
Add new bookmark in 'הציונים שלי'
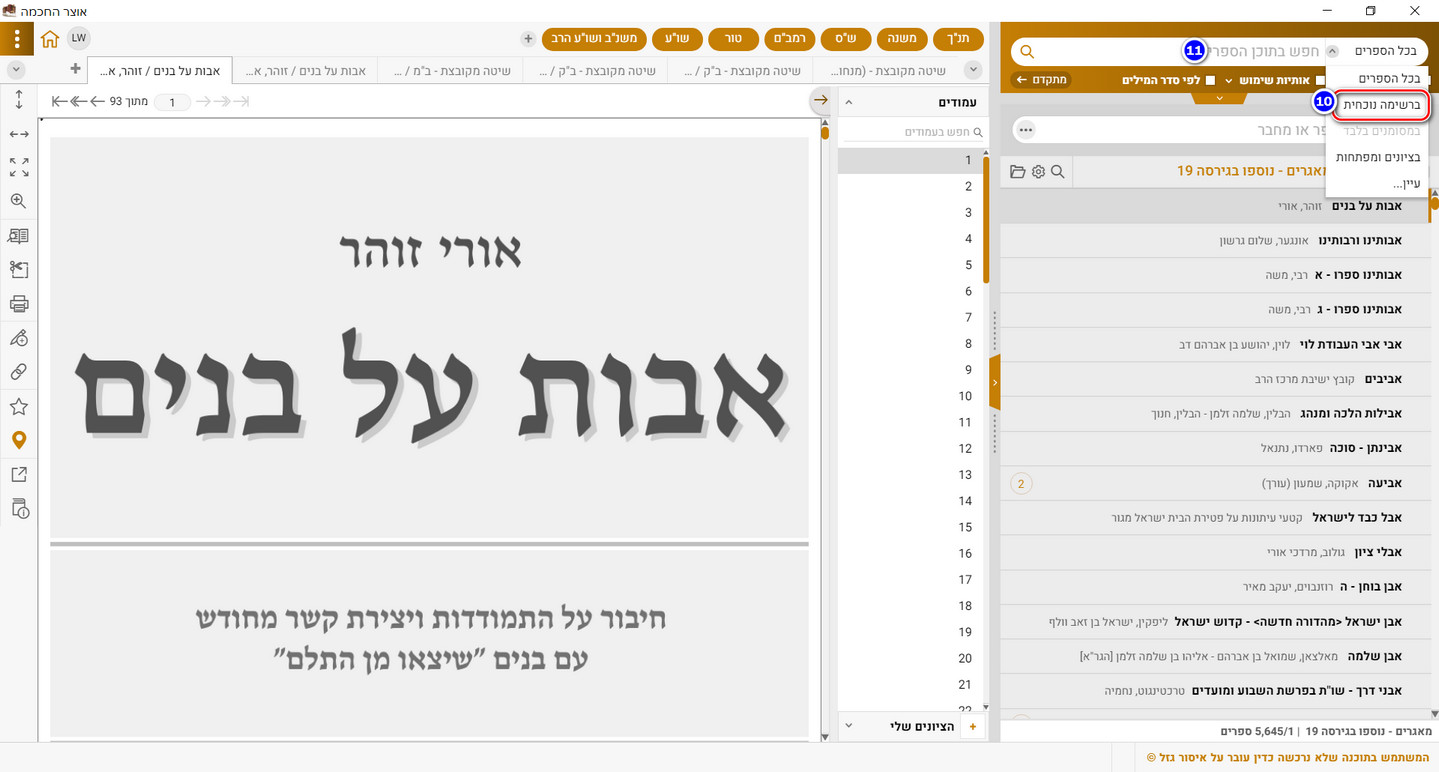[x=973, y=727]
